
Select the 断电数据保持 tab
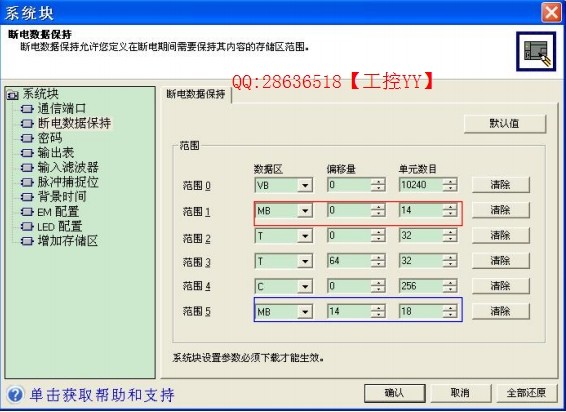pyautogui.click(x=196, y=94)
